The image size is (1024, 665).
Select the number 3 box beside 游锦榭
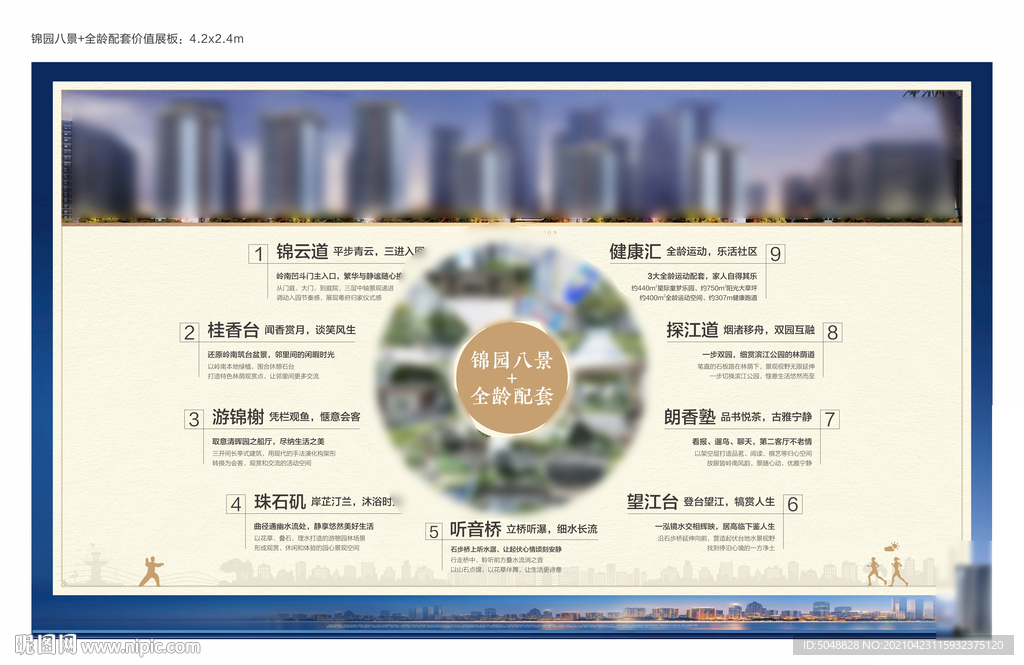pos(194,419)
